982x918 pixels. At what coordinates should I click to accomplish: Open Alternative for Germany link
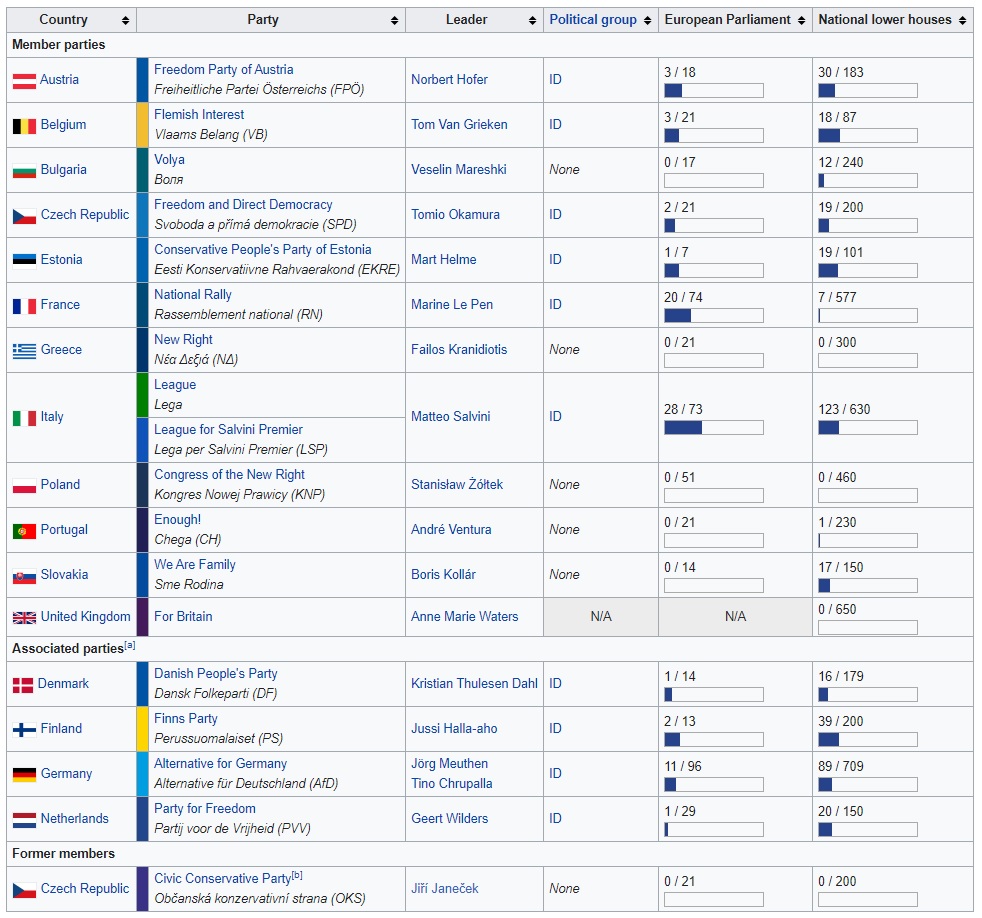pyautogui.click(x=220, y=763)
